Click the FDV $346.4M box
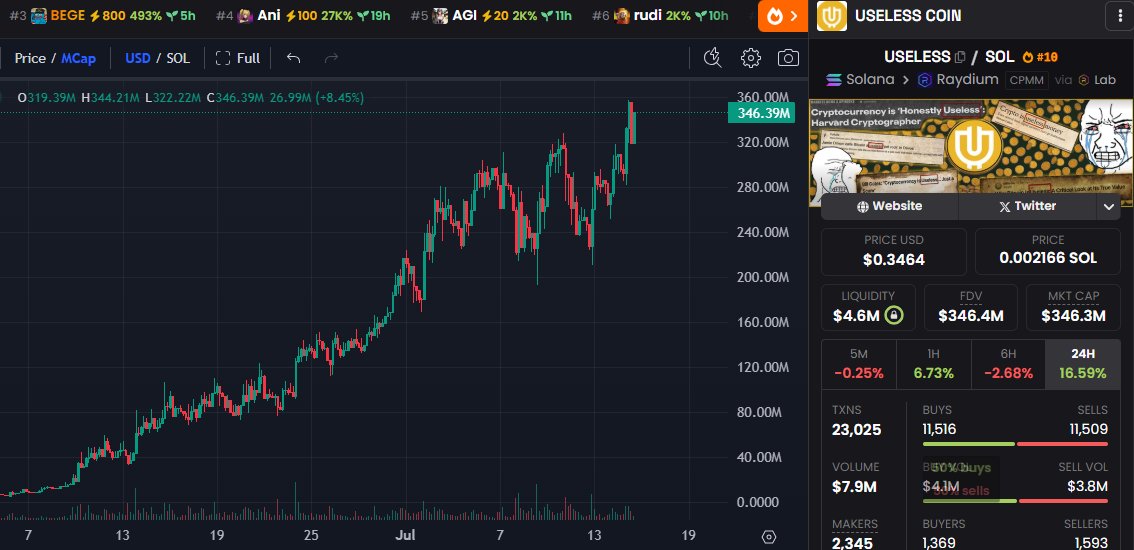The height and width of the screenshot is (550, 1134). click(x=971, y=308)
